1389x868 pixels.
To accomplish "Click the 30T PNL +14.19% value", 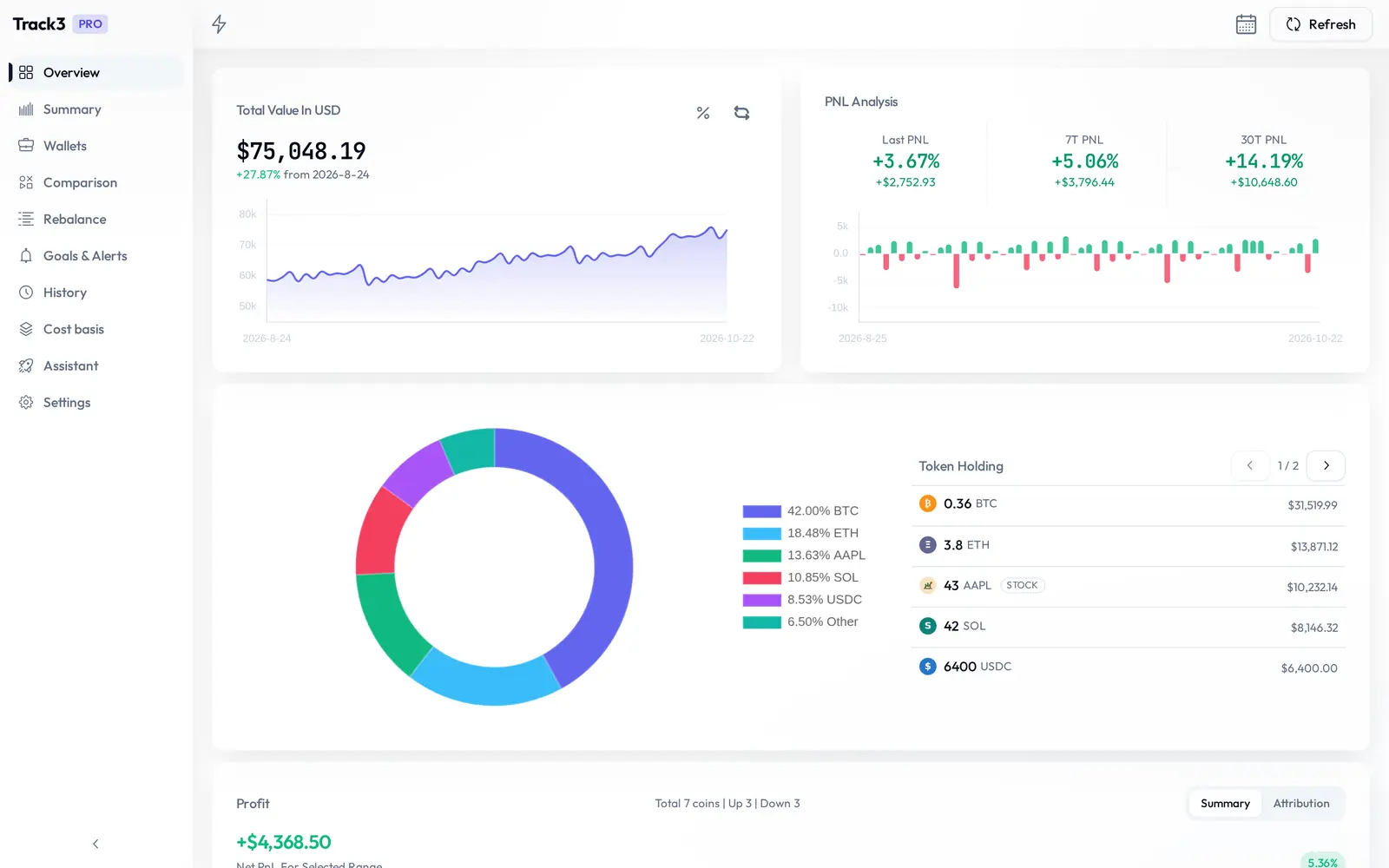I will pos(1264,161).
